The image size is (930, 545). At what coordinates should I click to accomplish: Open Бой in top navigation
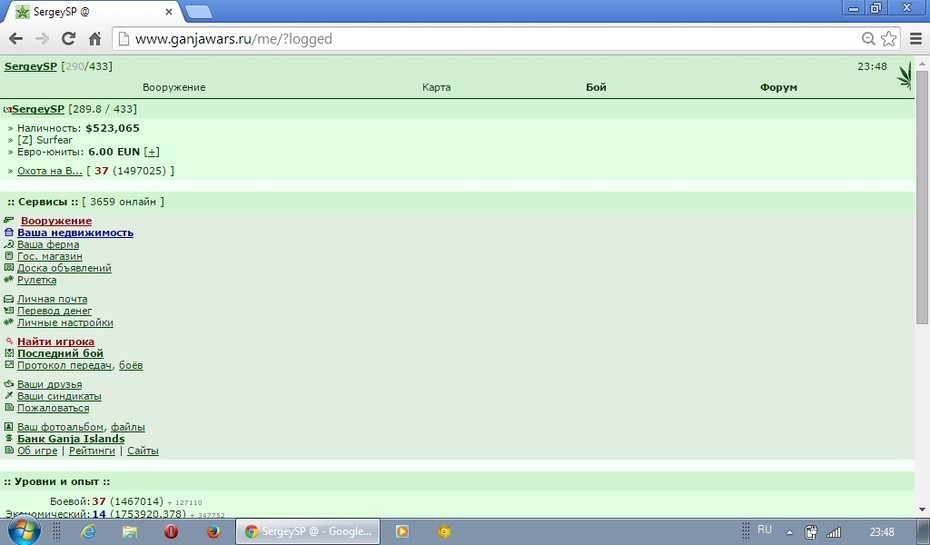(x=596, y=87)
